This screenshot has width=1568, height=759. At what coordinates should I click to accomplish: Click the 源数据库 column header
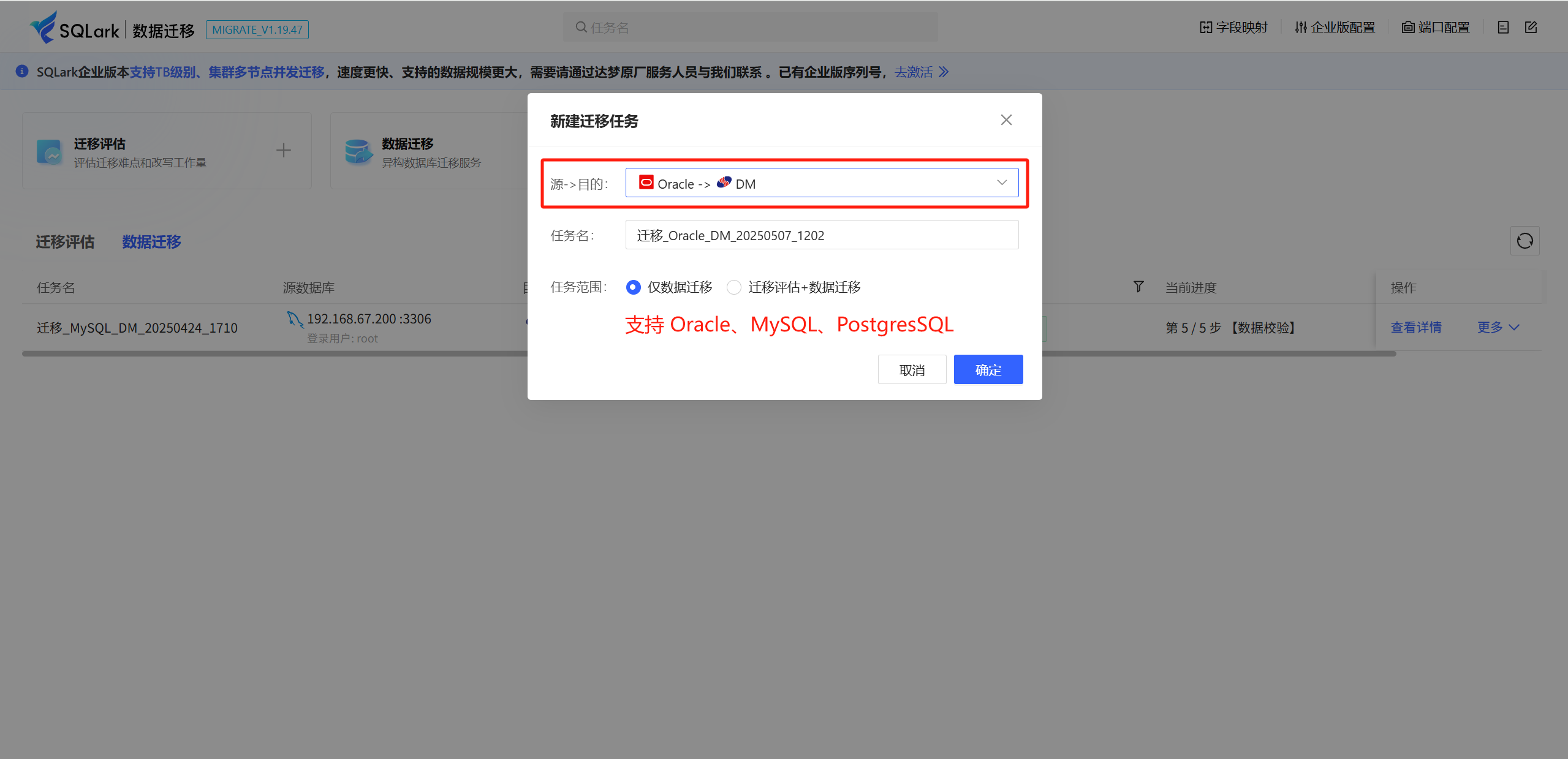pyautogui.click(x=309, y=288)
